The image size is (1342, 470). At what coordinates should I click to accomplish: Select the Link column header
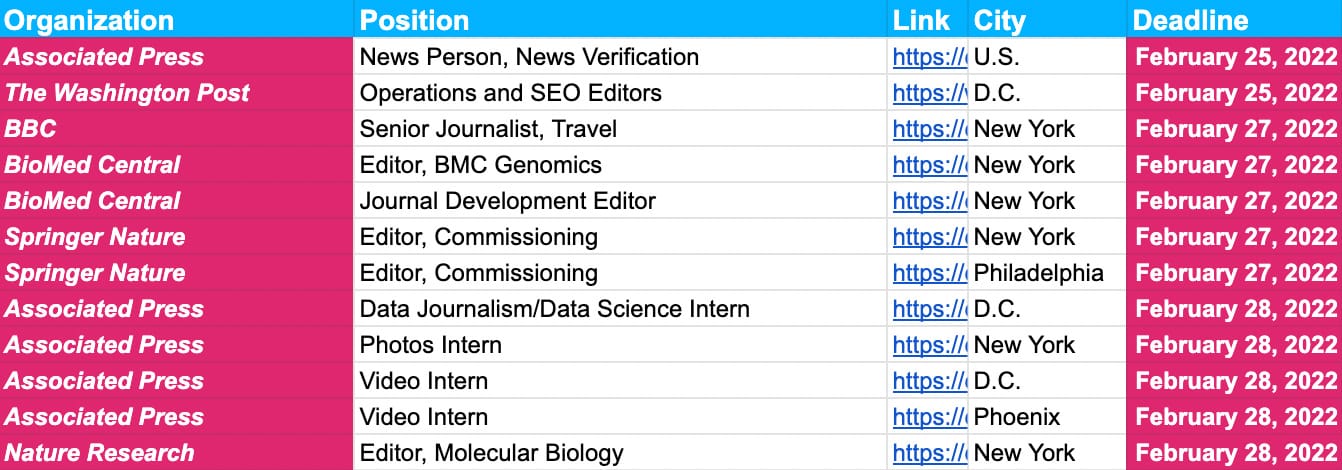pos(921,20)
